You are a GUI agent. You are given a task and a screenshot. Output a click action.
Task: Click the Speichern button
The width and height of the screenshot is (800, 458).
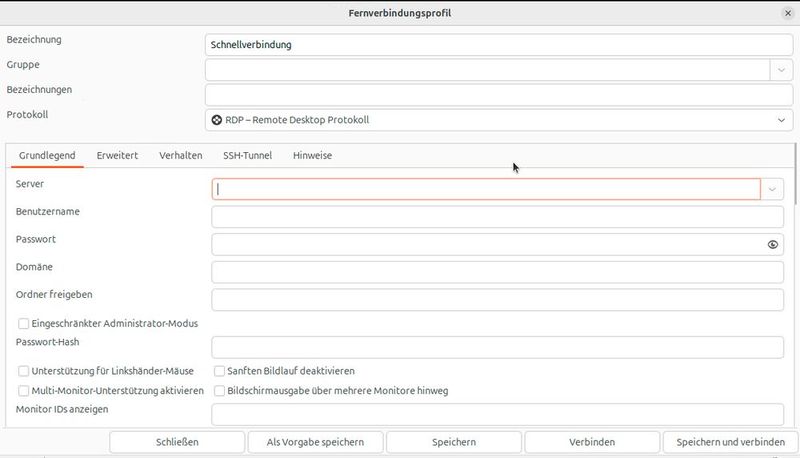[454, 442]
